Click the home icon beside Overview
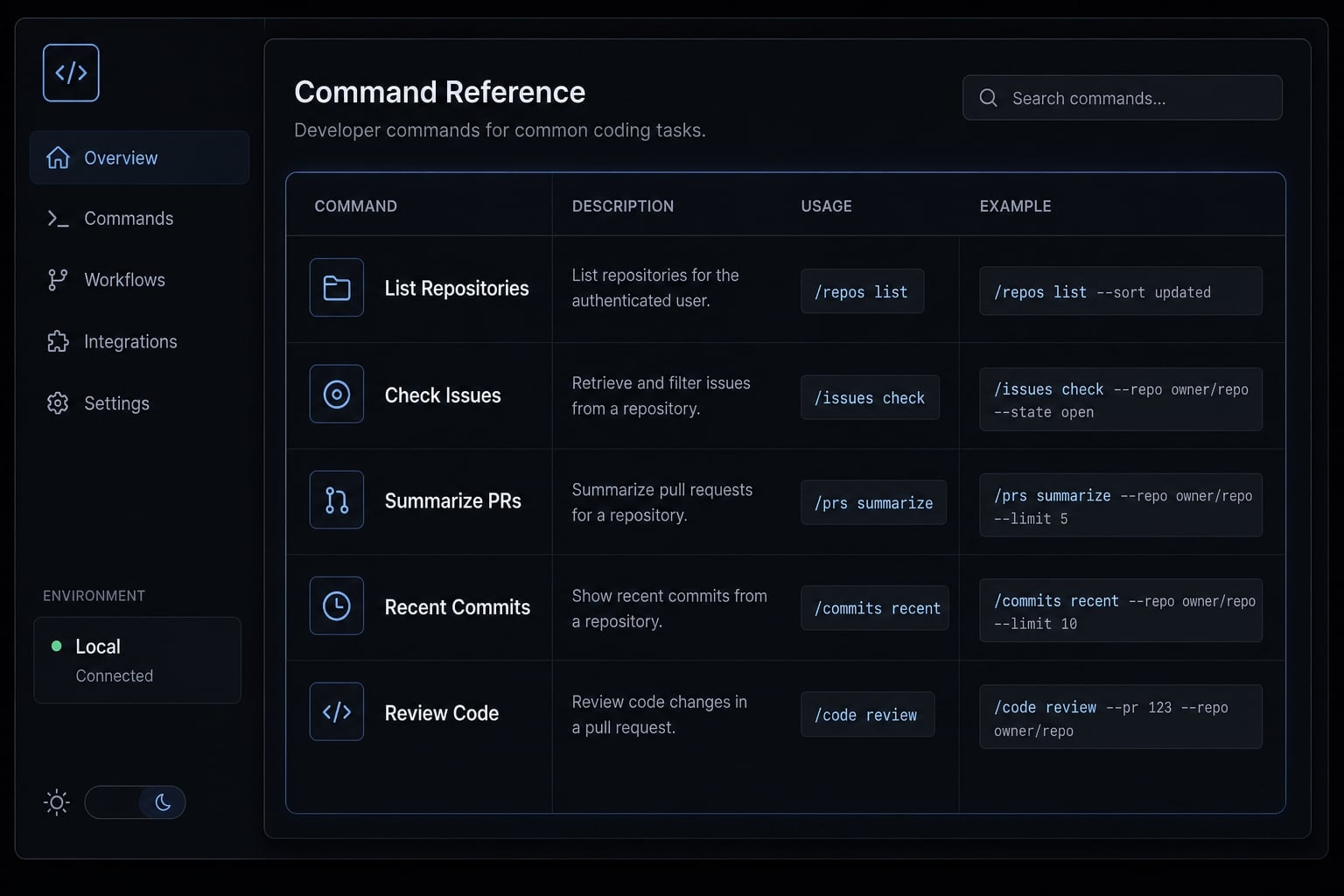The image size is (1344, 896). [x=58, y=157]
